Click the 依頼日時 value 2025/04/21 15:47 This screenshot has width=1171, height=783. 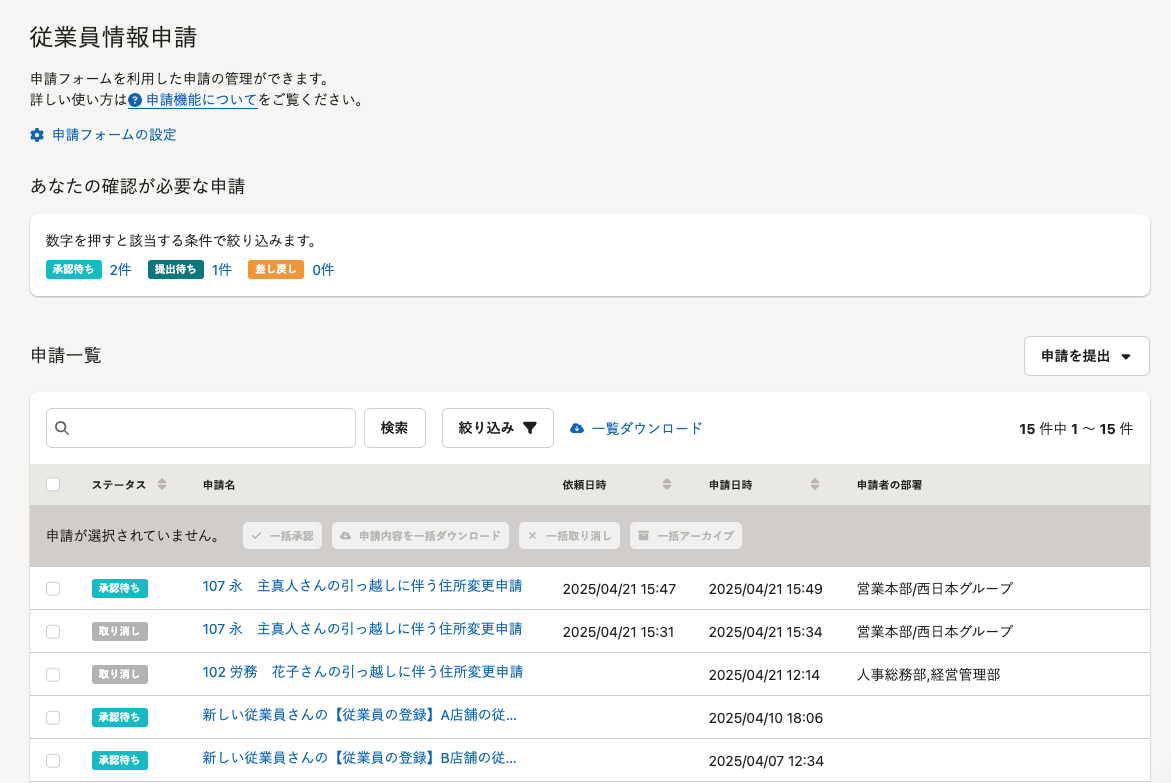pyautogui.click(x=619, y=589)
